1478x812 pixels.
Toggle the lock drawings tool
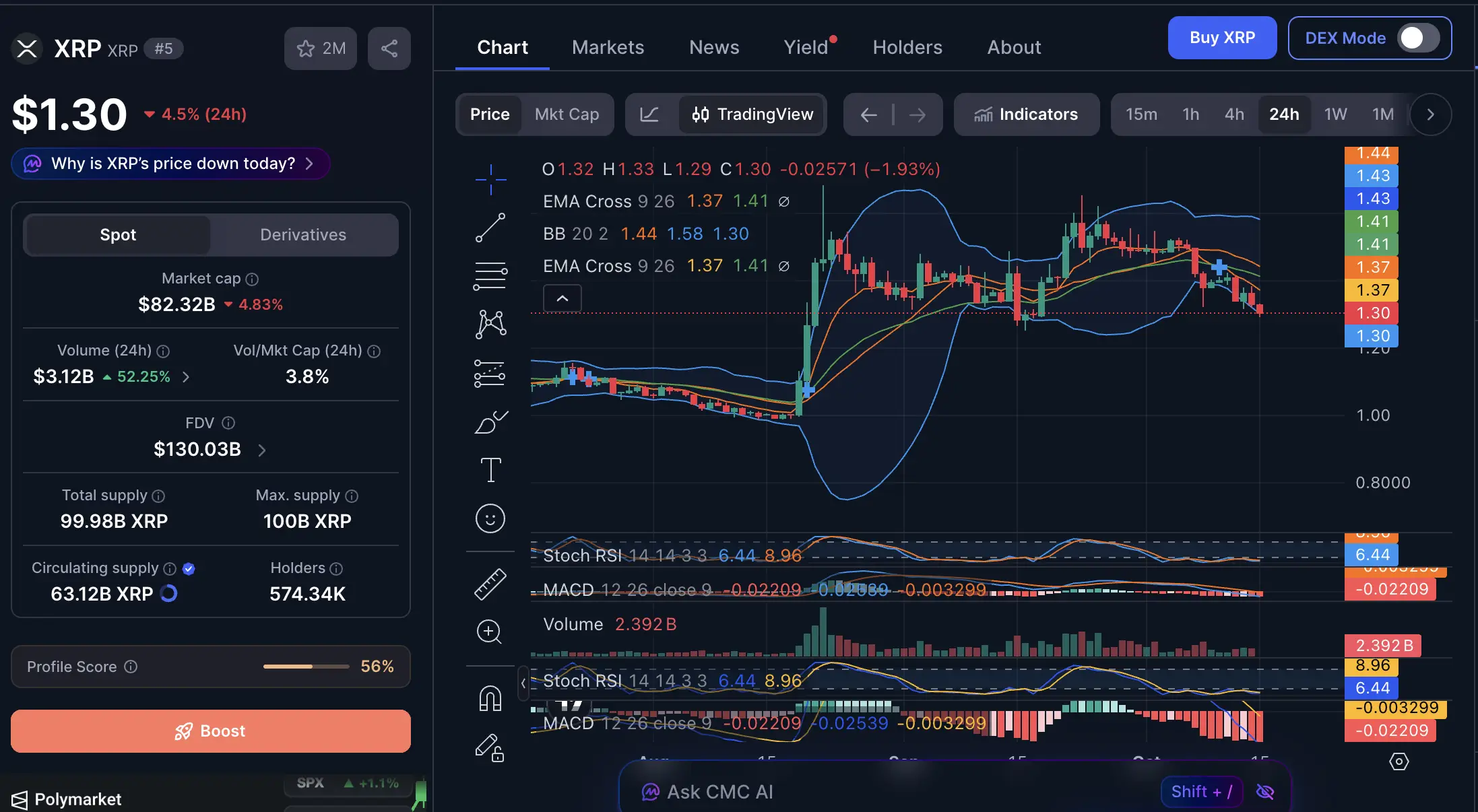pos(490,747)
